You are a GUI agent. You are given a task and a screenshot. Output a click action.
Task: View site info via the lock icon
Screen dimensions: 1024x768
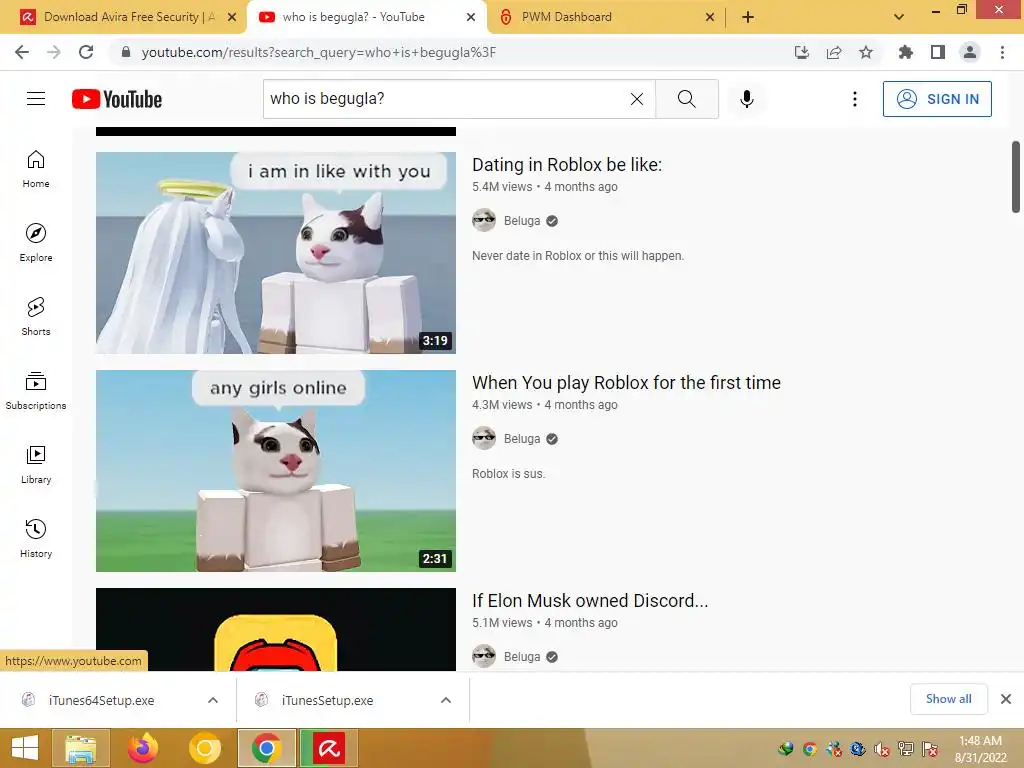point(126,52)
